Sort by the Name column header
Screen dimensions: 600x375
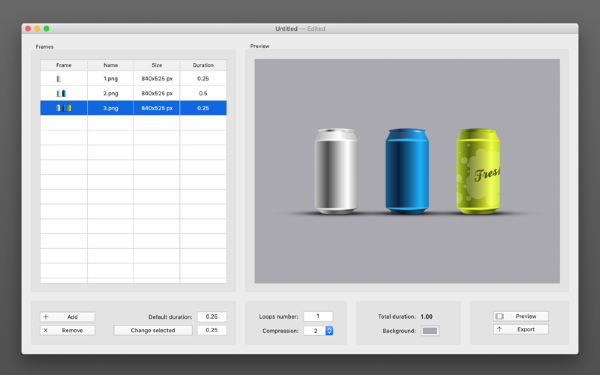coord(111,65)
